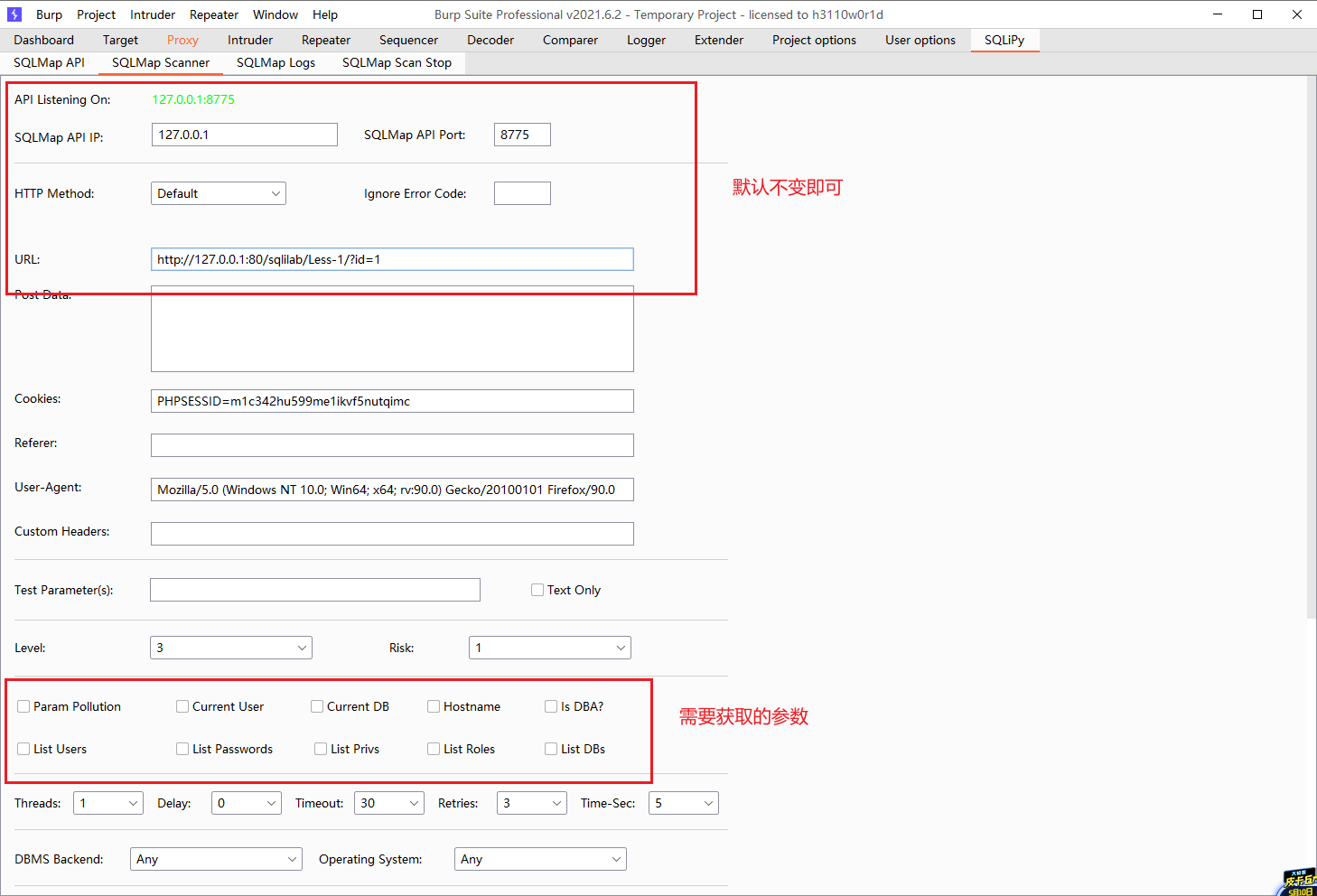Click the Custom Headers input field
This screenshot has height=896, width=1317.
pos(392,534)
